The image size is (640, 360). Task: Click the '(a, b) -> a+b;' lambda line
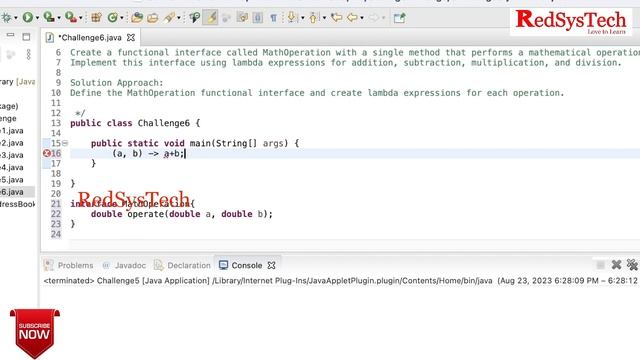point(149,153)
